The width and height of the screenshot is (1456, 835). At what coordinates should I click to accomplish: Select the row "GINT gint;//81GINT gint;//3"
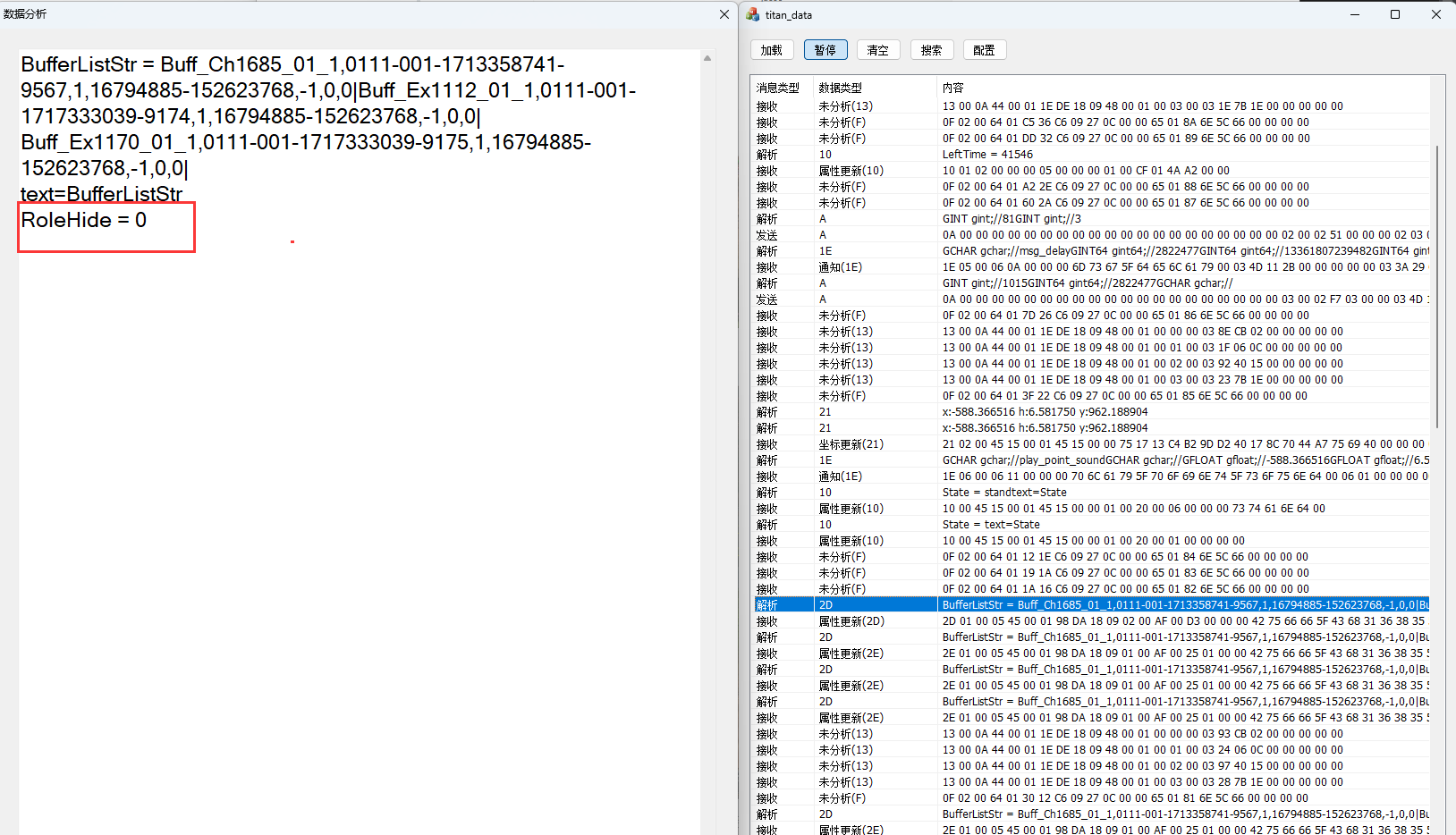[x=1091, y=219]
